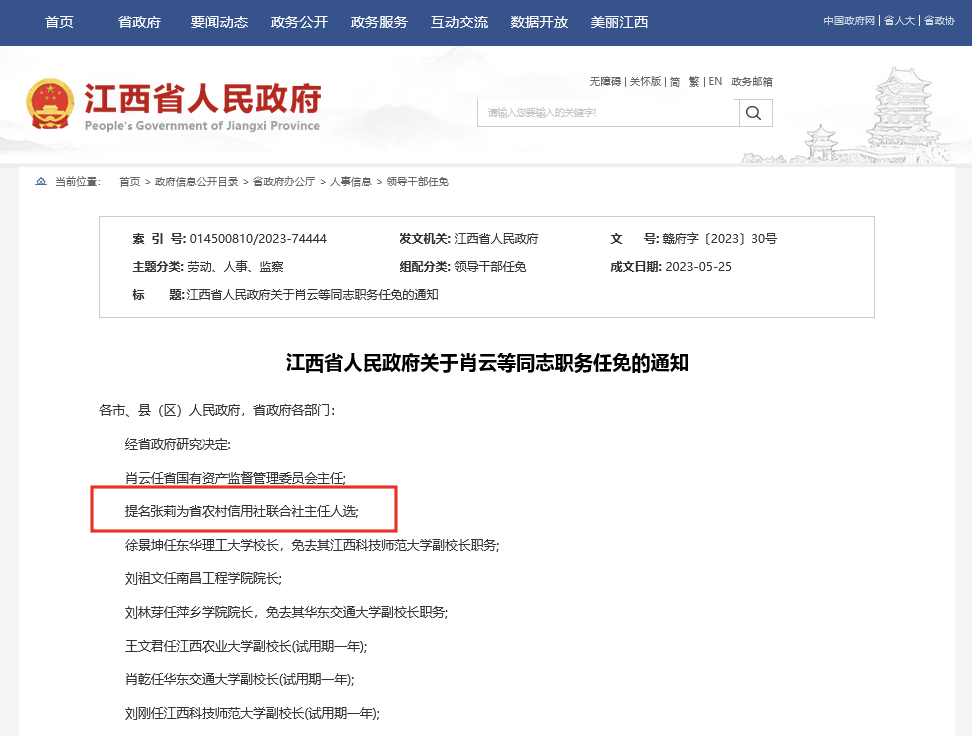The width and height of the screenshot is (972, 736).
Task: Select 政务服务 in navigation bar
Action: 379,22
